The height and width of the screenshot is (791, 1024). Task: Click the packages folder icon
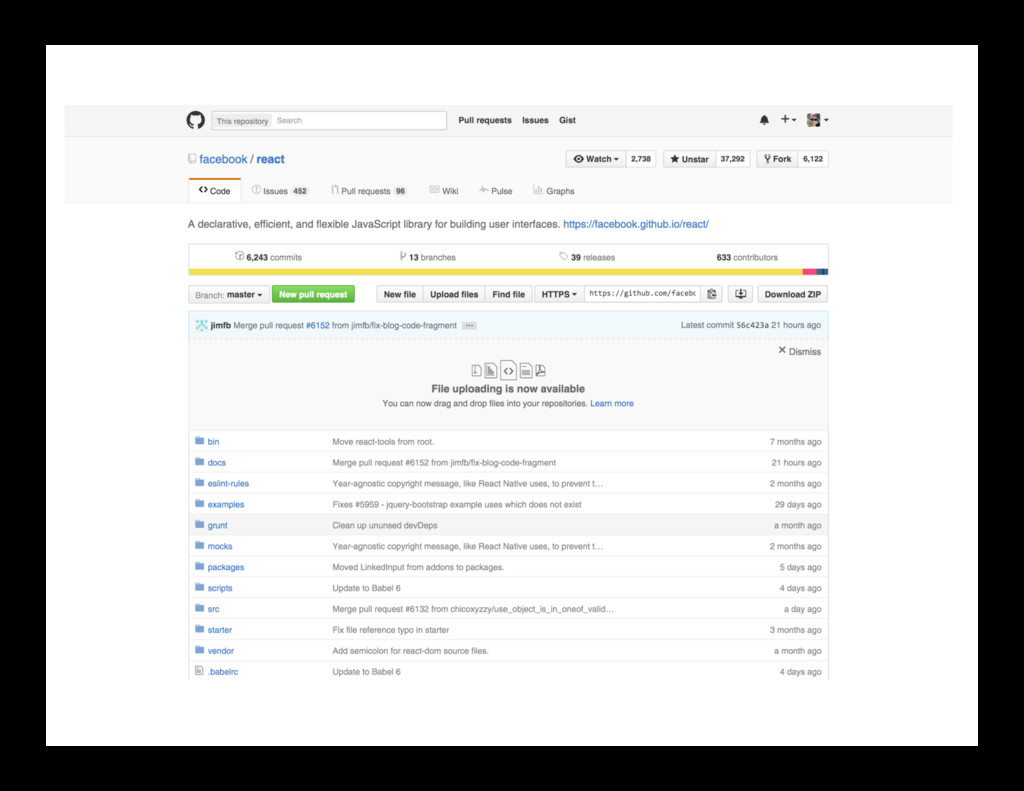(x=199, y=566)
